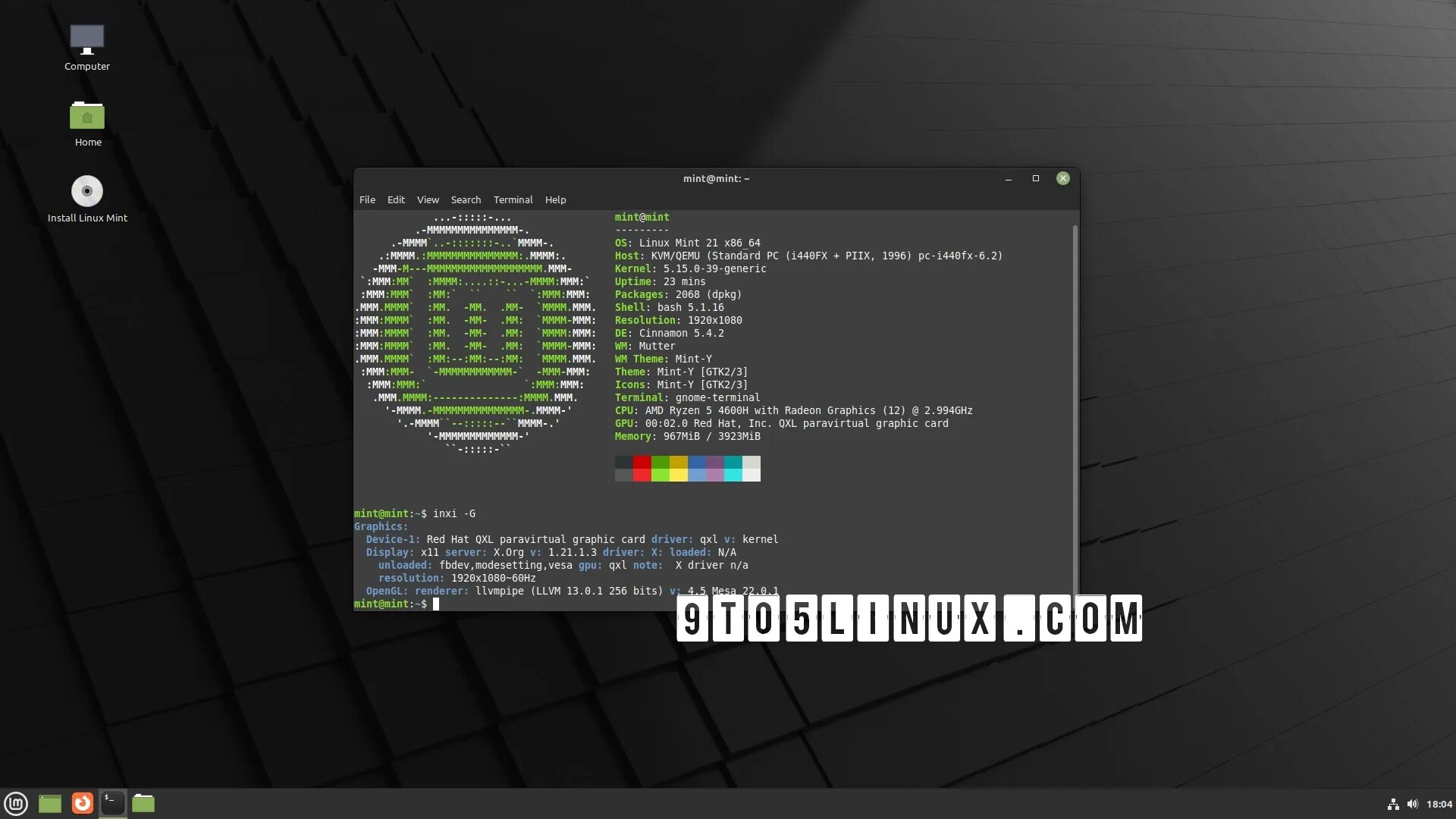The width and height of the screenshot is (1456, 819).
Task: Click the Terminal launcher in the panel
Action: click(x=112, y=803)
